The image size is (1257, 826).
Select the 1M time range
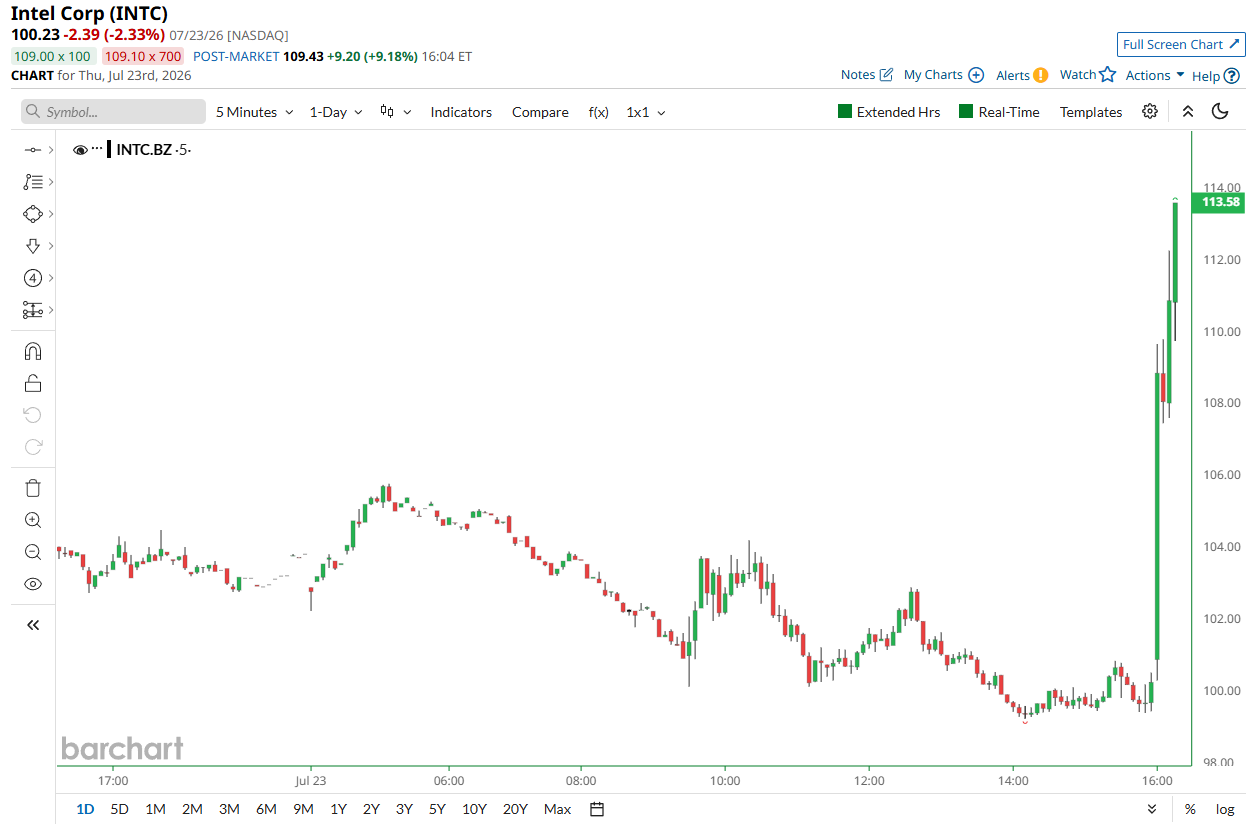[x=155, y=809]
